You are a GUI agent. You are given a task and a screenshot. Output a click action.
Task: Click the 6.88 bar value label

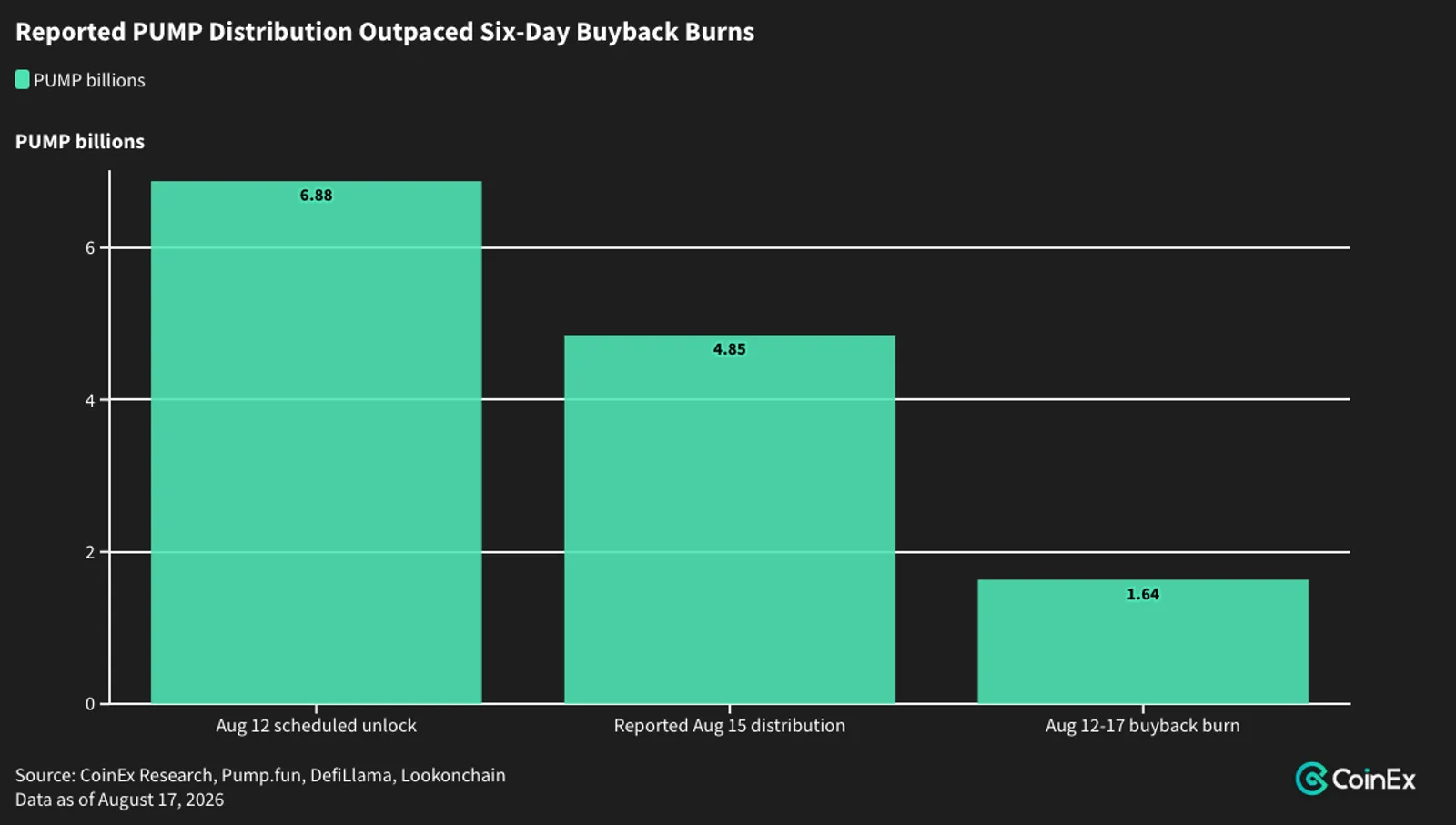point(316,196)
